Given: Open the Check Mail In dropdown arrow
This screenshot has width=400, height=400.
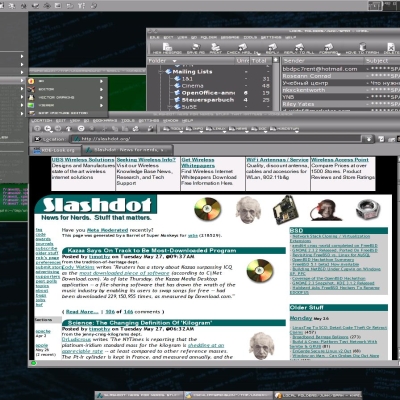Looking at the screenshot, I should (x=258, y=53).
